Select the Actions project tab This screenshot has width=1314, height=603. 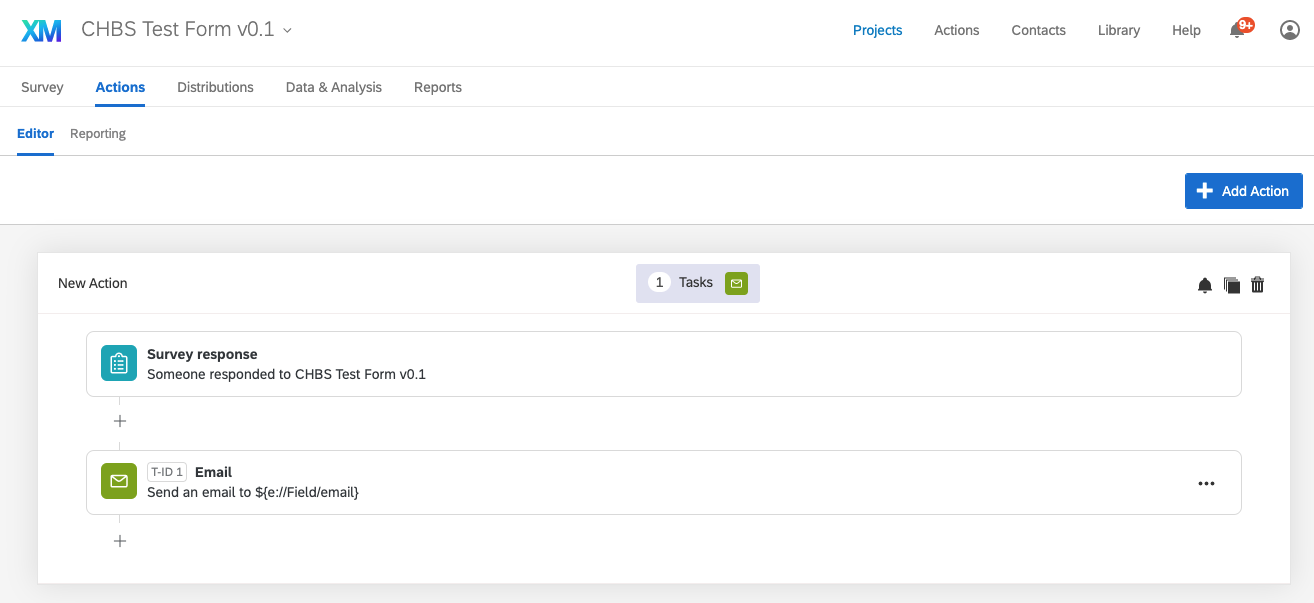(x=120, y=87)
